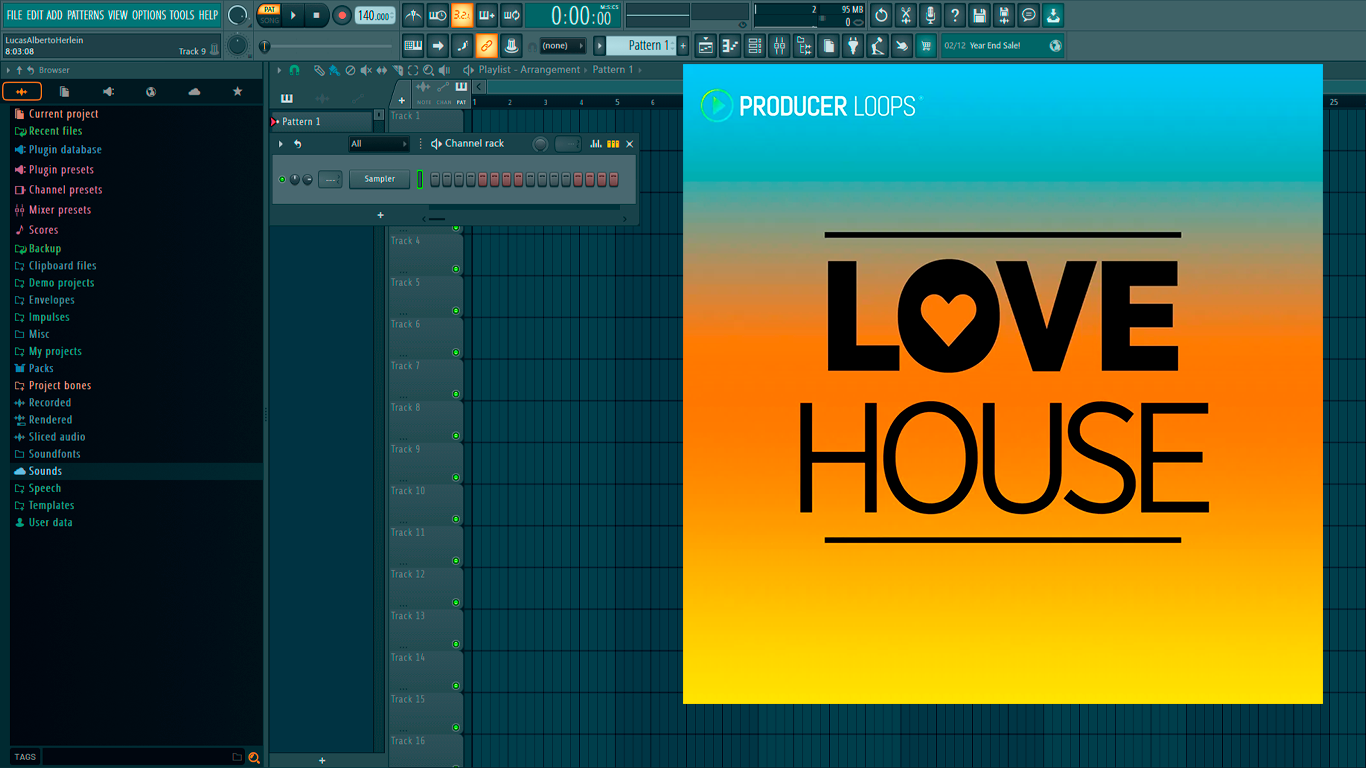Click the download content library icon
The width and height of the screenshot is (1366, 768).
point(1054,15)
